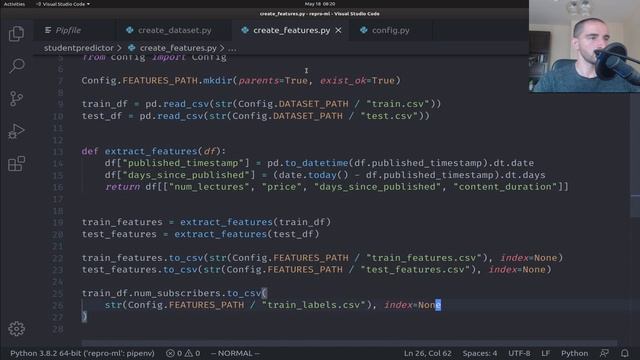640x360 pixels.
Task: Click the clock in the top bar
Action: (x=320, y=4)
